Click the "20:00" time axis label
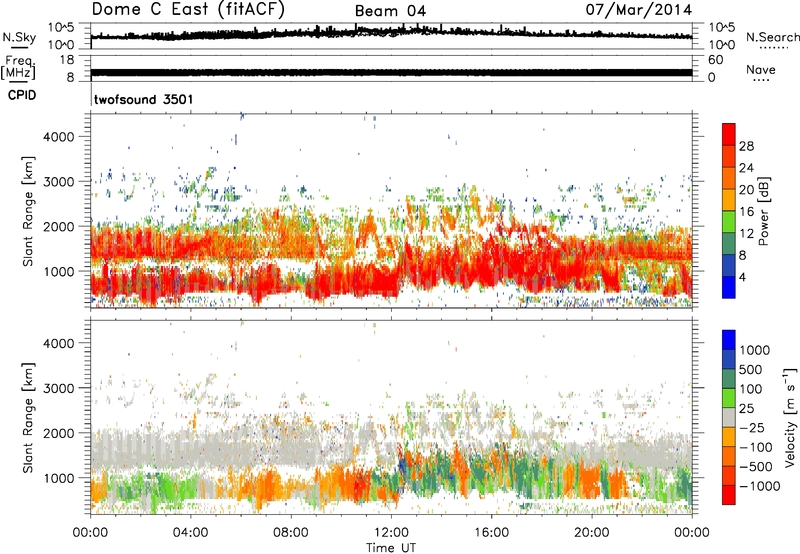The image size is (800, 554). (x=592, y=533)
